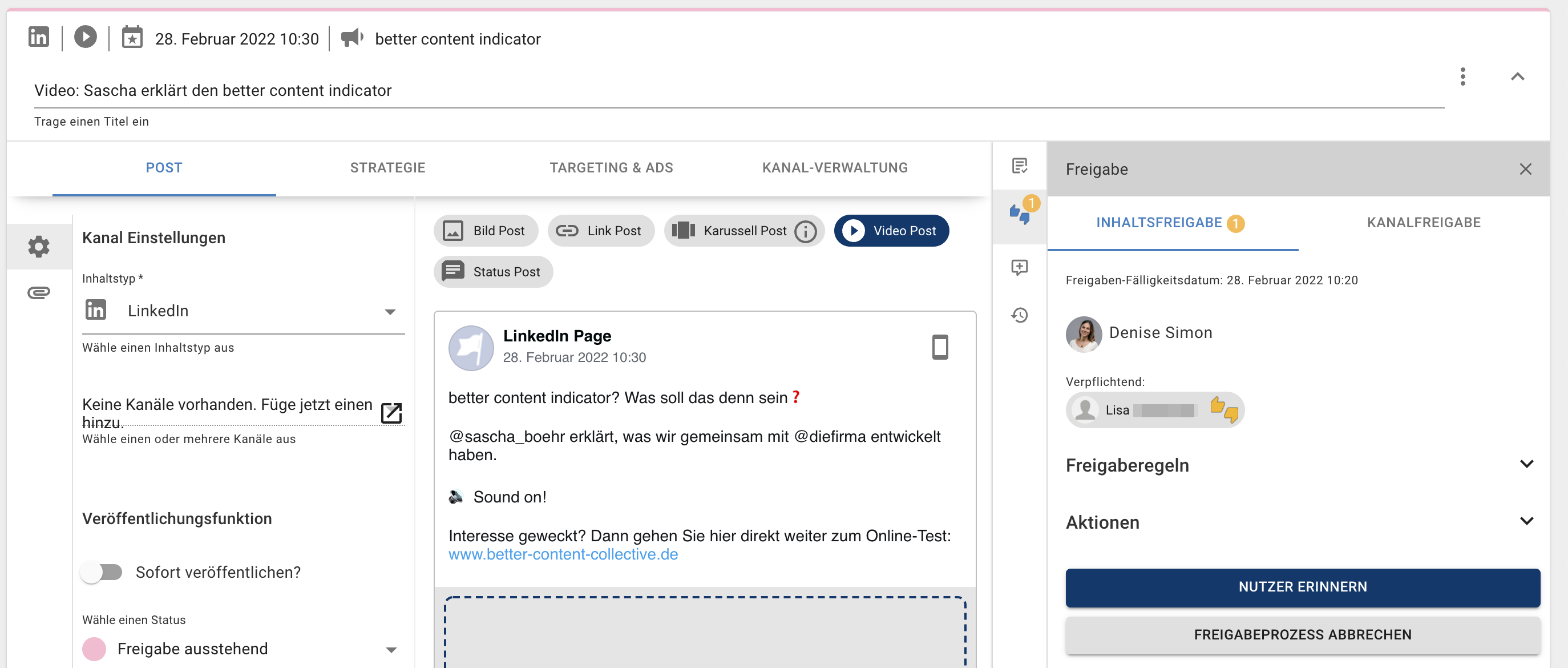Image resolution: width=1568 pixels, height=668 pixels.
Task: Switch to the STRATEGIE tab
Action: click(x=387, y=168)
